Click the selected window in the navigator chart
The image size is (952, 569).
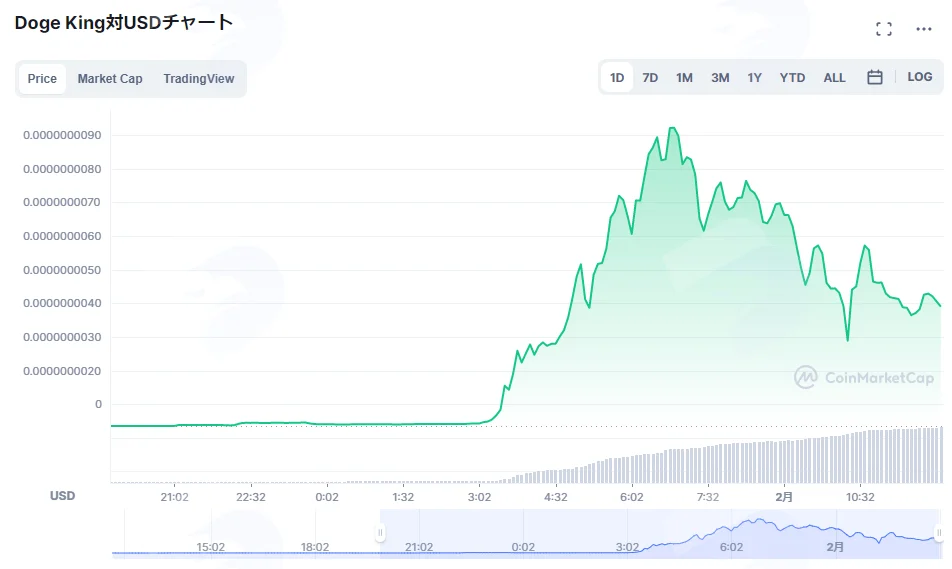point(659,534)
